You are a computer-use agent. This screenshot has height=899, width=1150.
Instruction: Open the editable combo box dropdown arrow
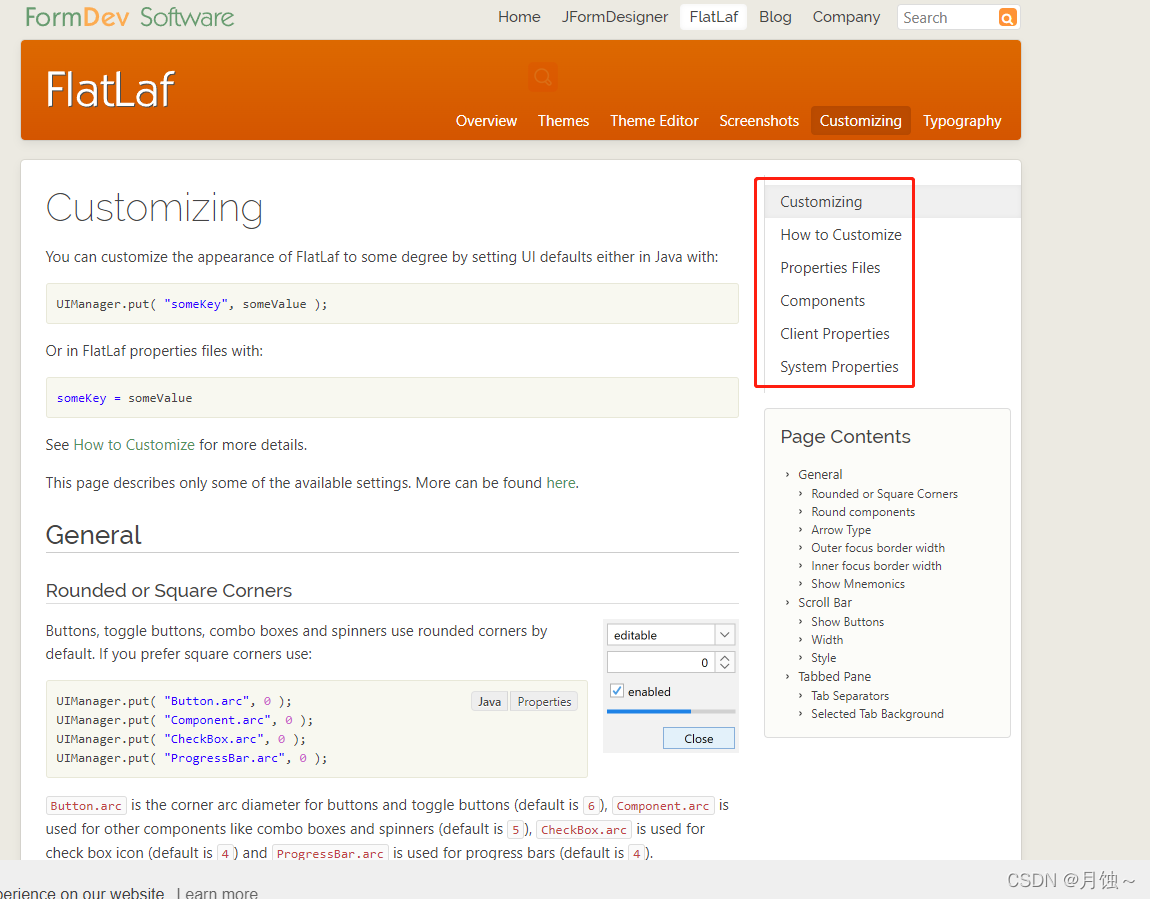coord(725,634)
